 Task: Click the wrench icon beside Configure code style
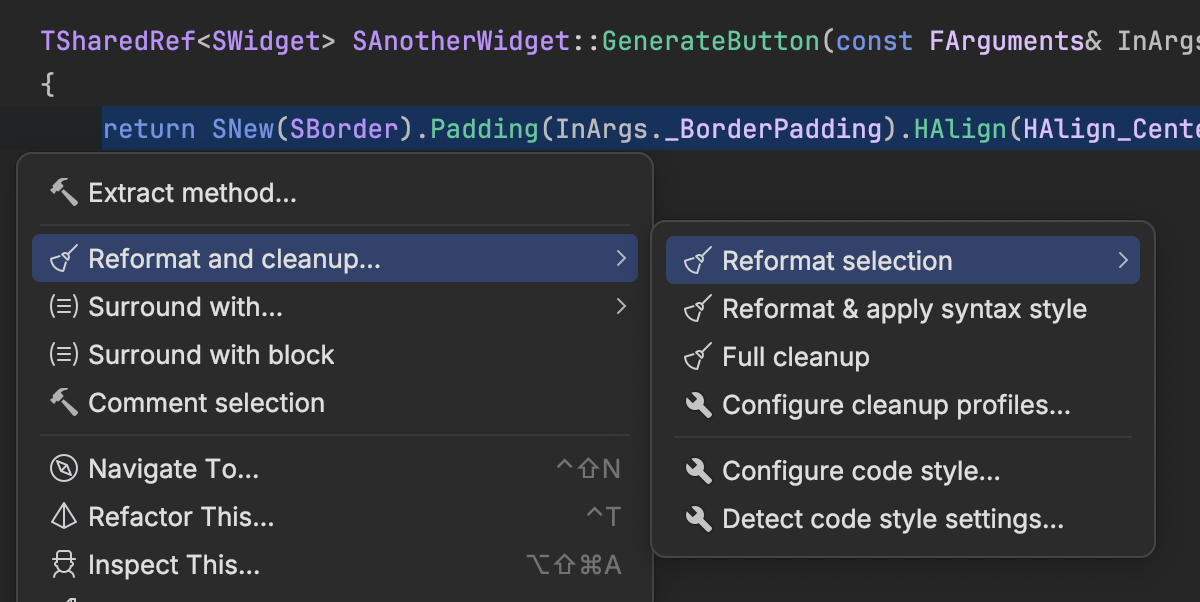pyautogui.click(x=698, y=471)
